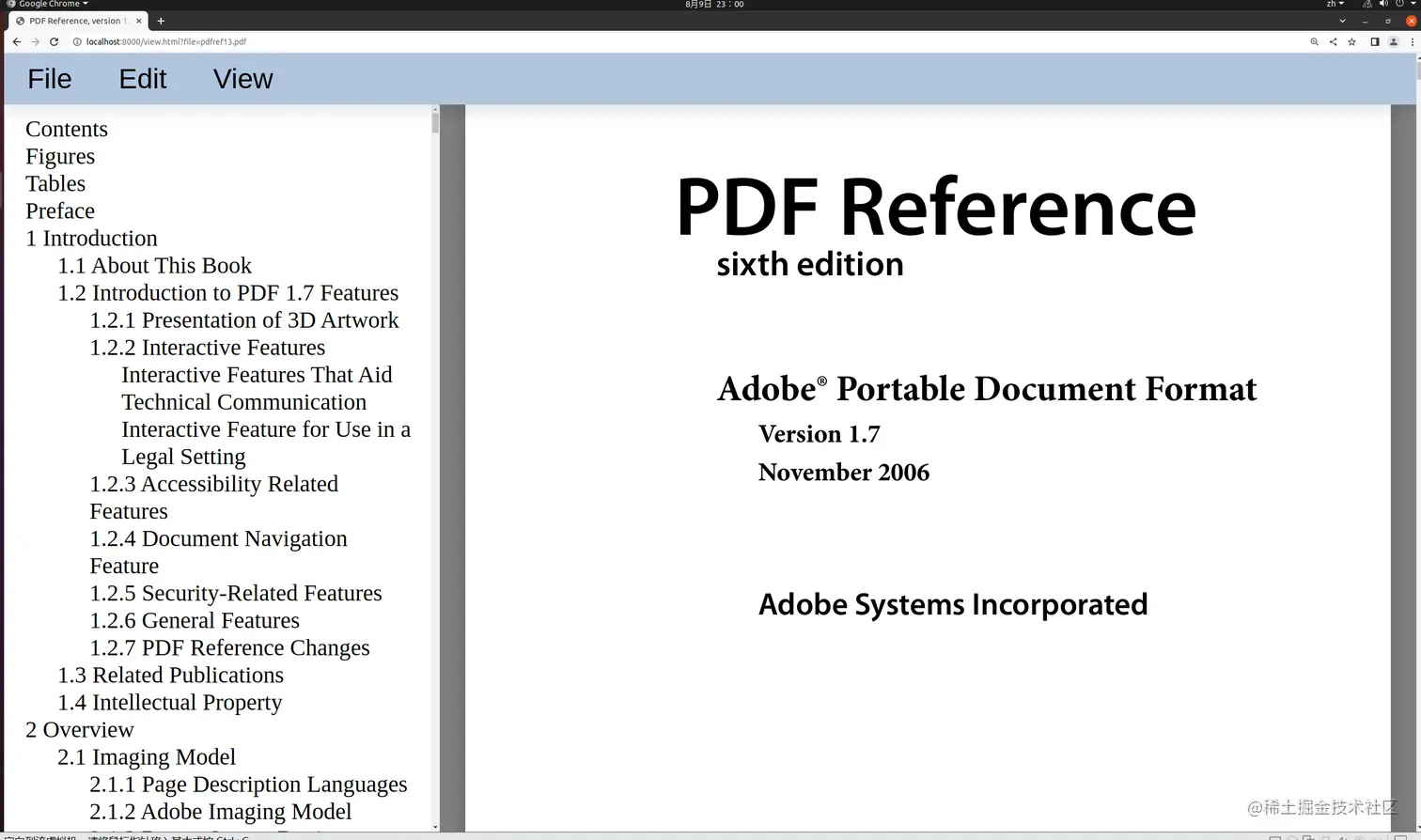The image size is (1421, 840).
Task: Open Interactive Feature for Use in a Legal Setting
Action: pyautogui.click(x=266, y=443)
